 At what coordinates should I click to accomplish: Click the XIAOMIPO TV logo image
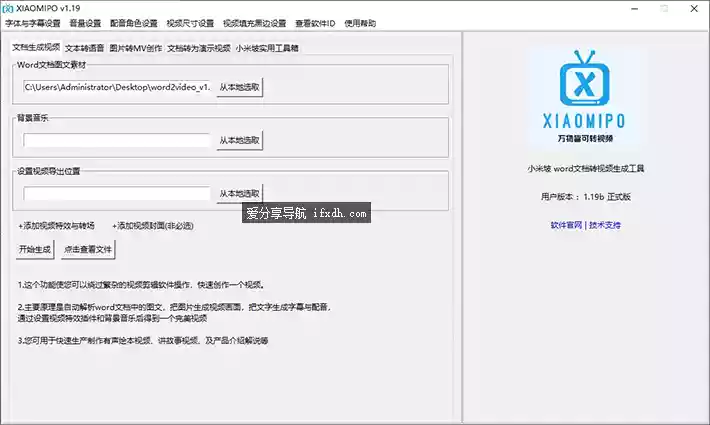(x=585, y=97)
